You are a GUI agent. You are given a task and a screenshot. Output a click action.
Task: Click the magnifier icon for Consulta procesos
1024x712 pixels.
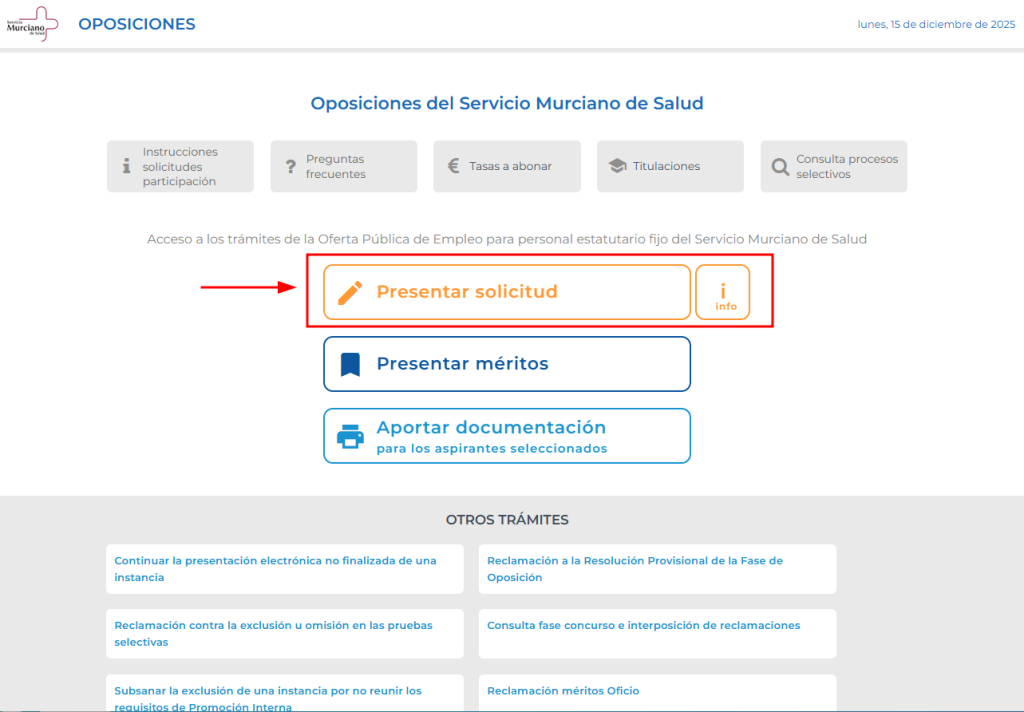[780, 167]
